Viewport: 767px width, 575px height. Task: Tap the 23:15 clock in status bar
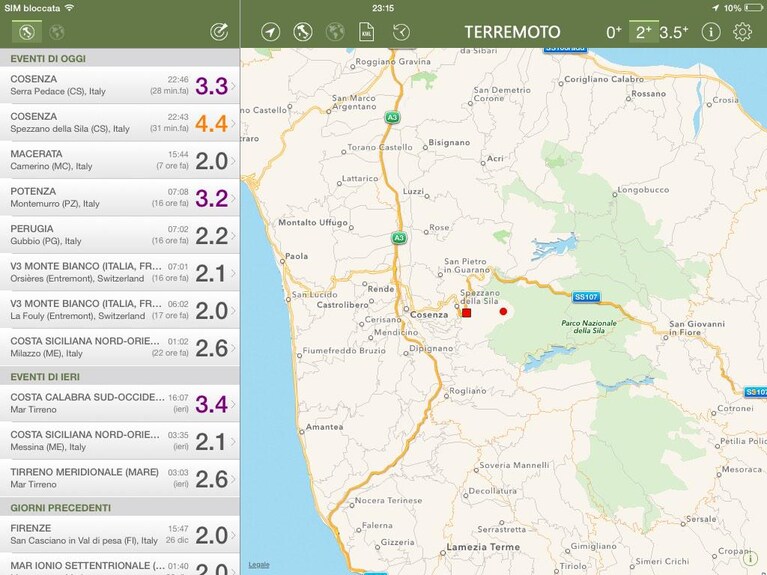tap(383, 8)
